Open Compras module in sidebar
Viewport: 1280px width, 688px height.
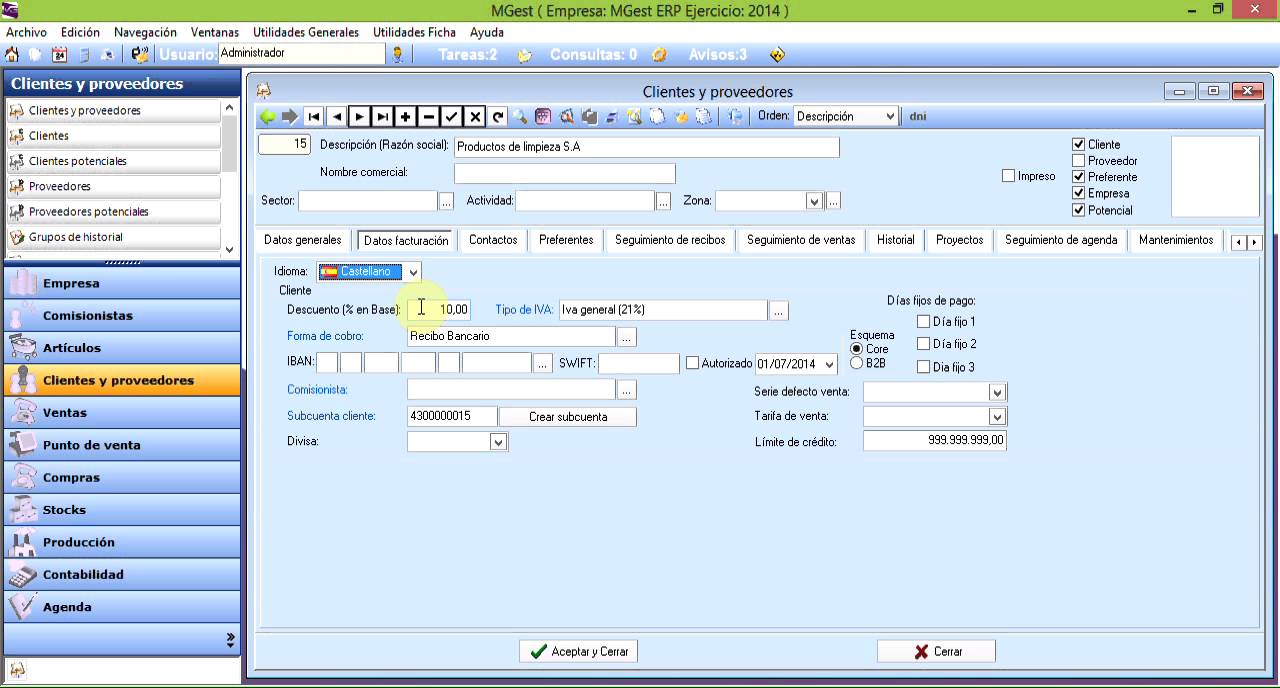pyautogui.click(x=121, y=477)
